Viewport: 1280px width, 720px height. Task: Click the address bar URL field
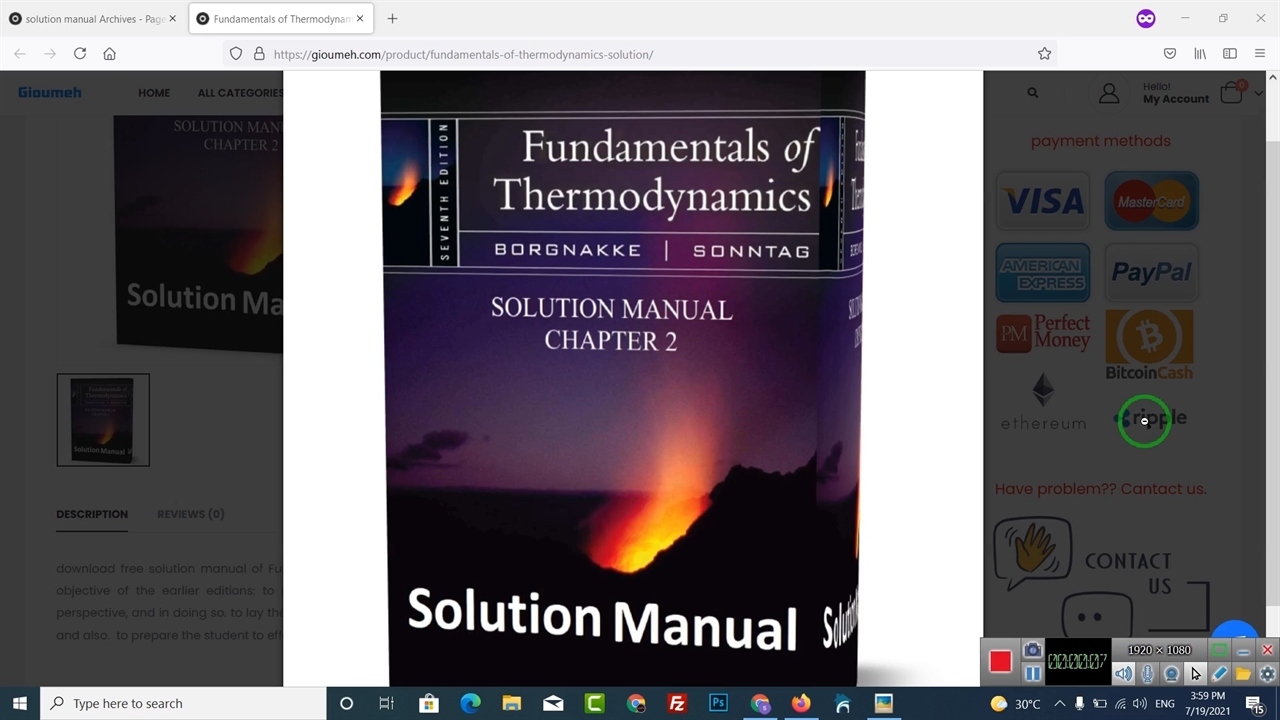click(640, 54)
